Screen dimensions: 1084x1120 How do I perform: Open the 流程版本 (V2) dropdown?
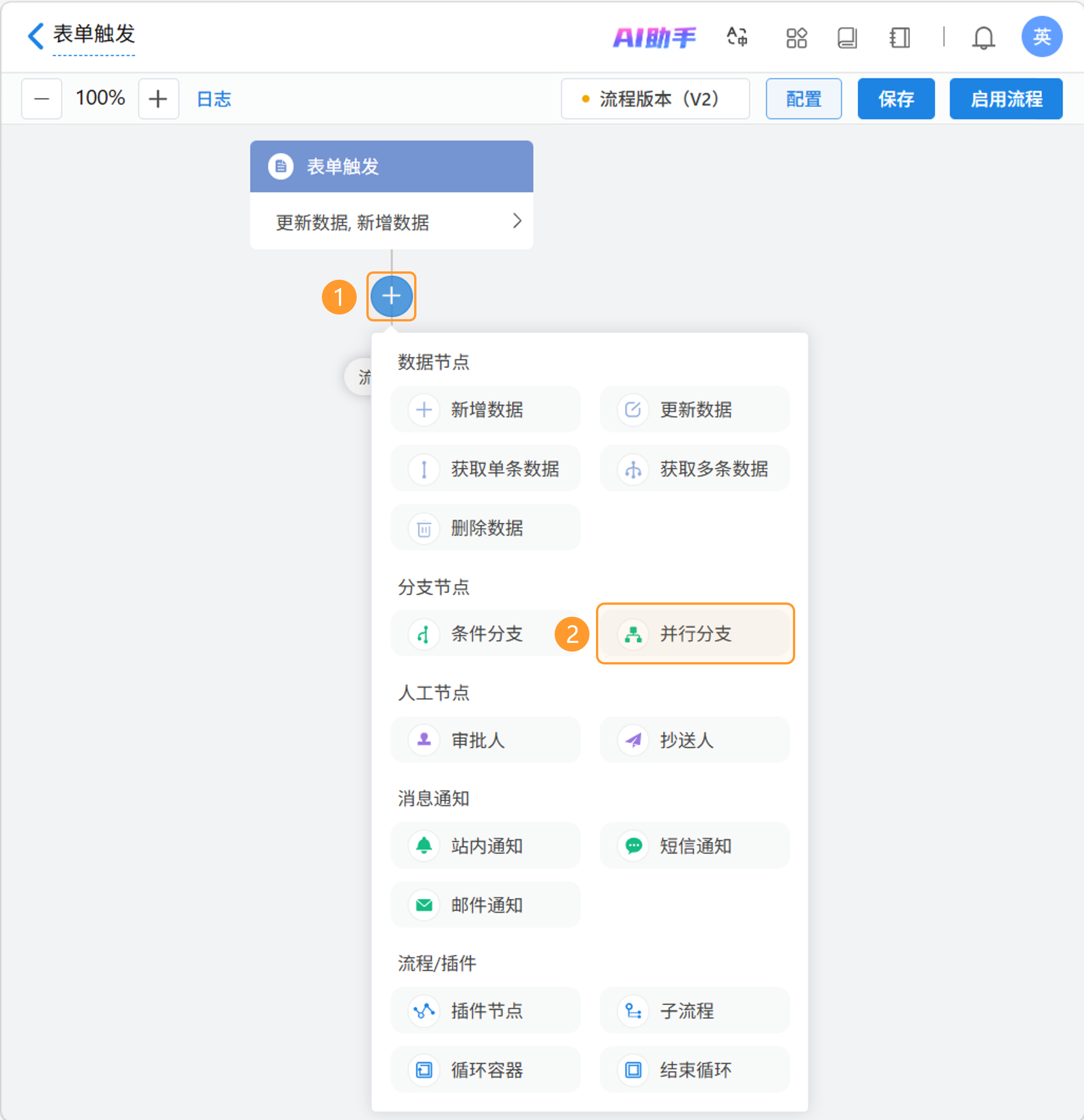click(655, 99)
